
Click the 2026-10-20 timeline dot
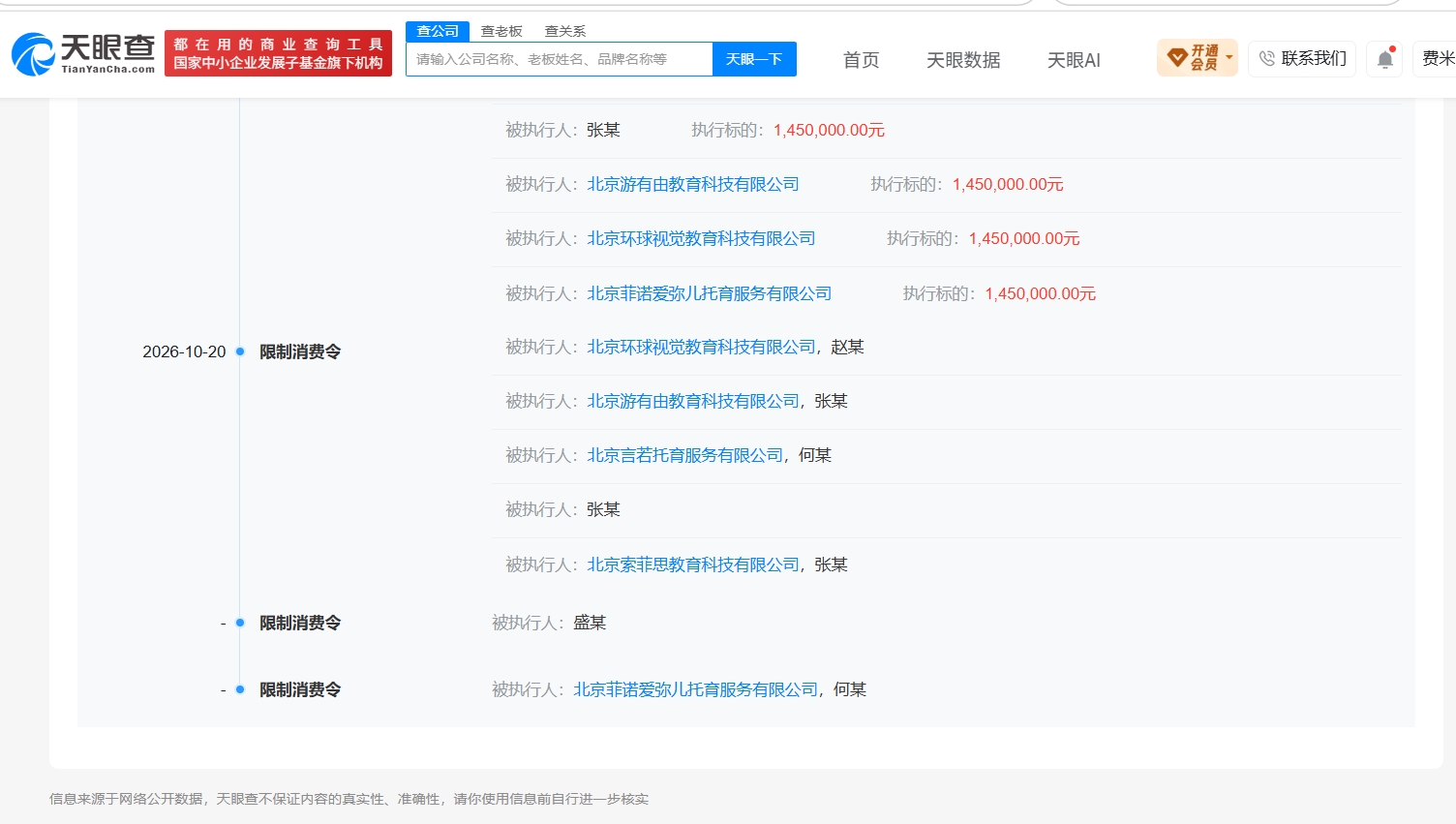pyautogui.click(x=240, y=351)
